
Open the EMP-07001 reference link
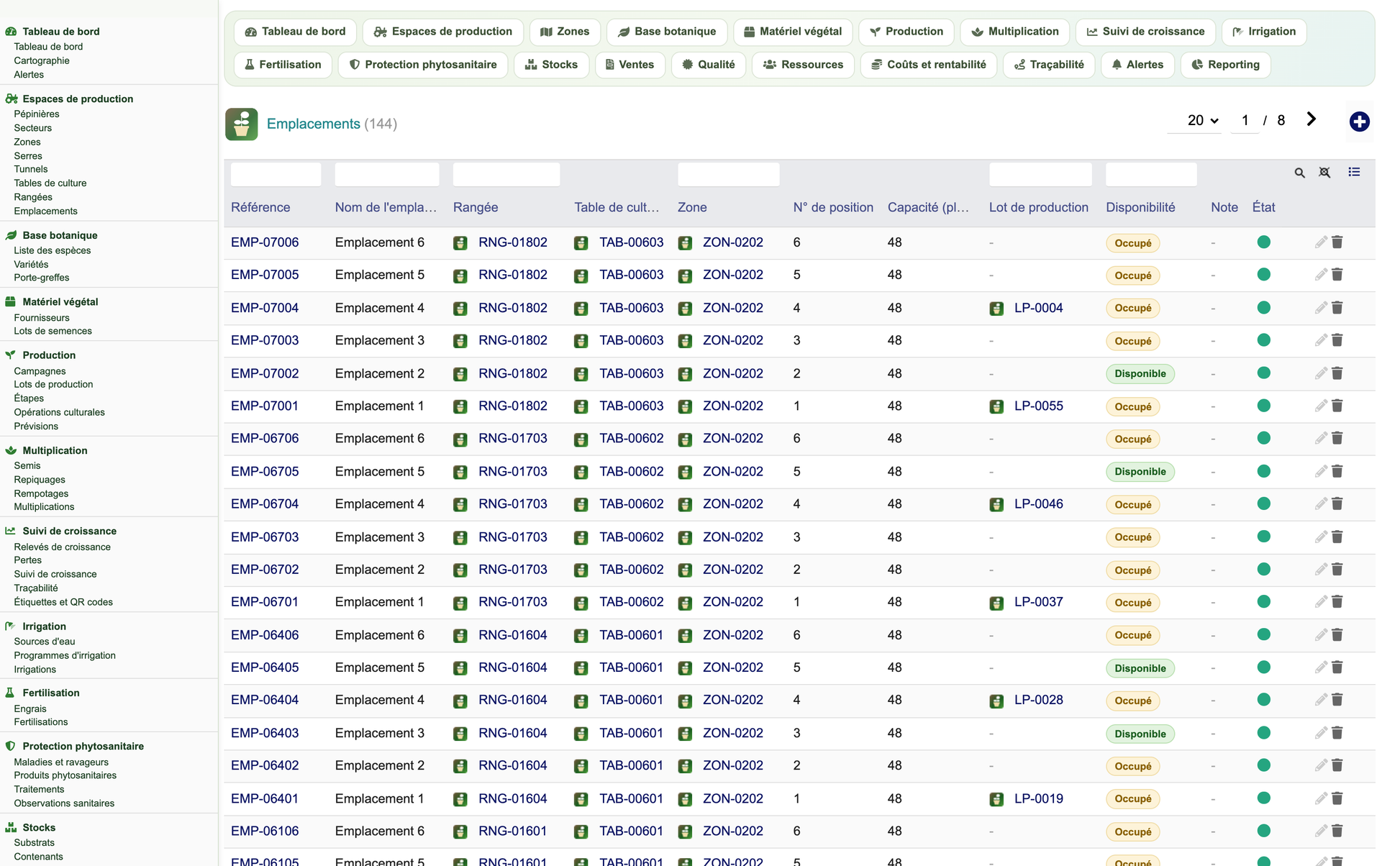[265, 406]
